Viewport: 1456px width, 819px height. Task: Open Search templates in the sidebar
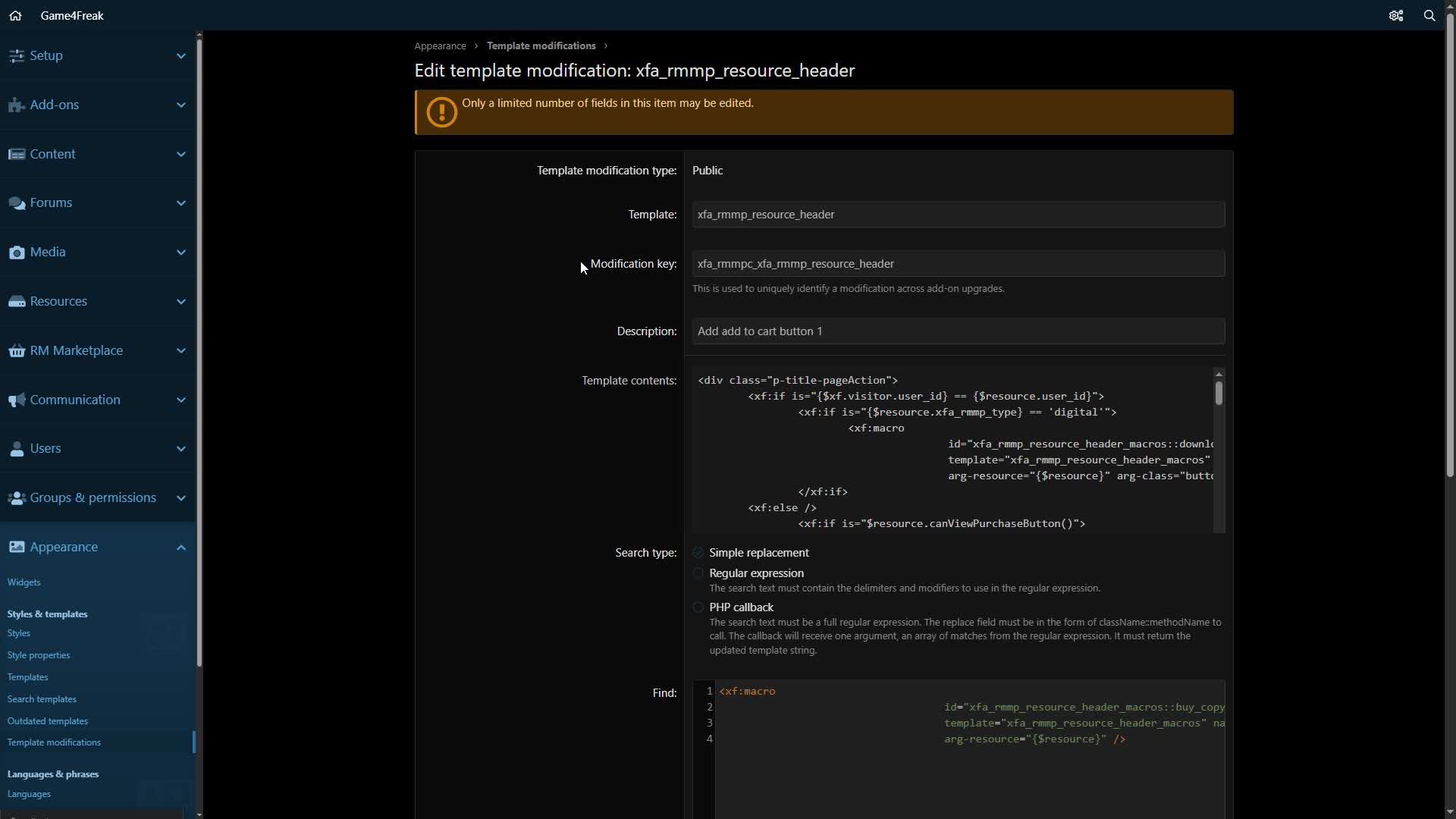click(42, 699)
